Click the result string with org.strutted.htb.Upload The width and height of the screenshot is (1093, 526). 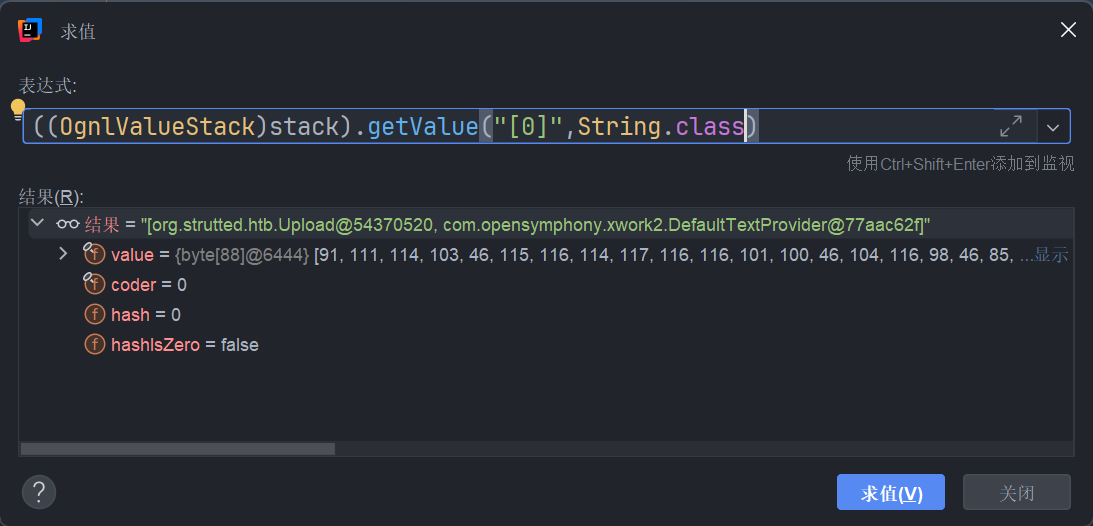click(536, 224)
